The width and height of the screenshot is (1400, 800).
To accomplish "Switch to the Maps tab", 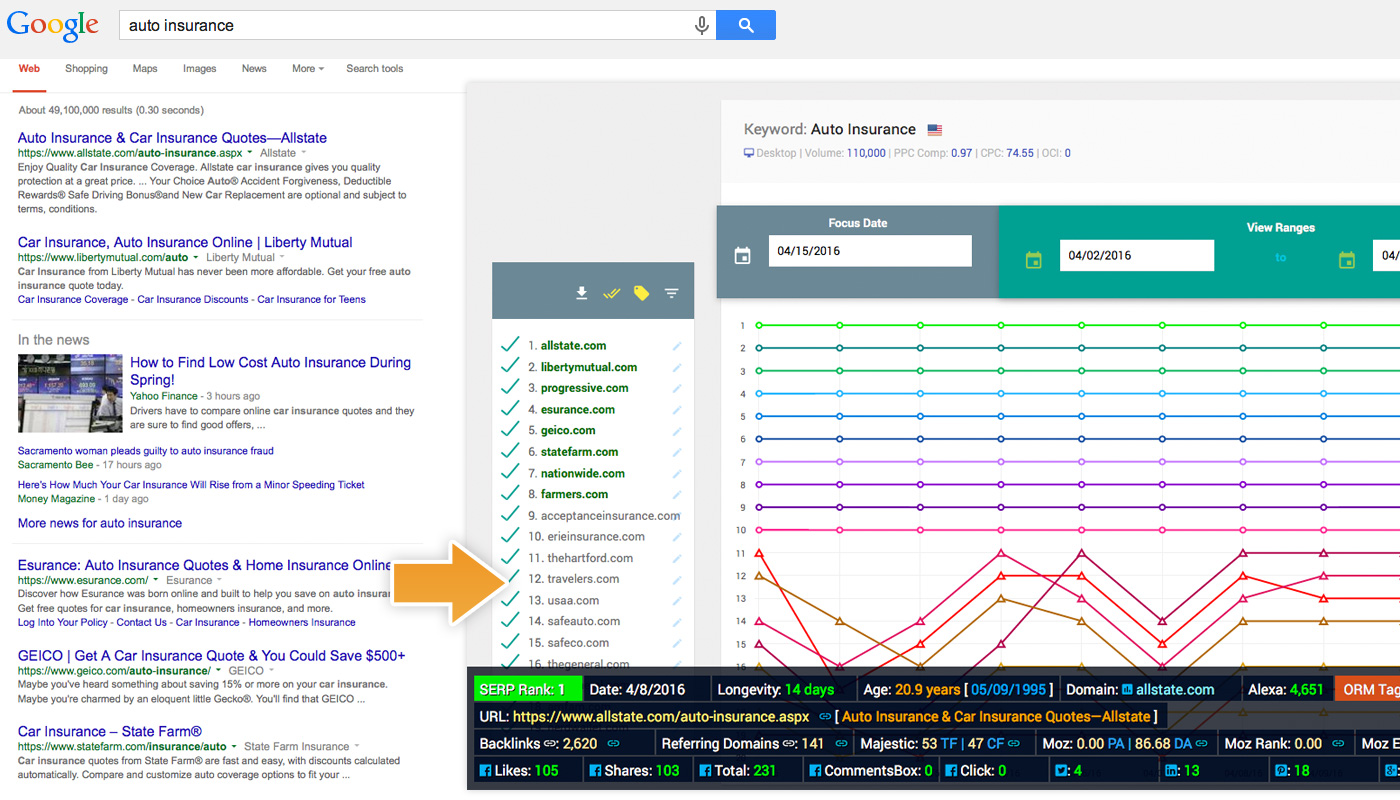I will (x=145, y=69).
